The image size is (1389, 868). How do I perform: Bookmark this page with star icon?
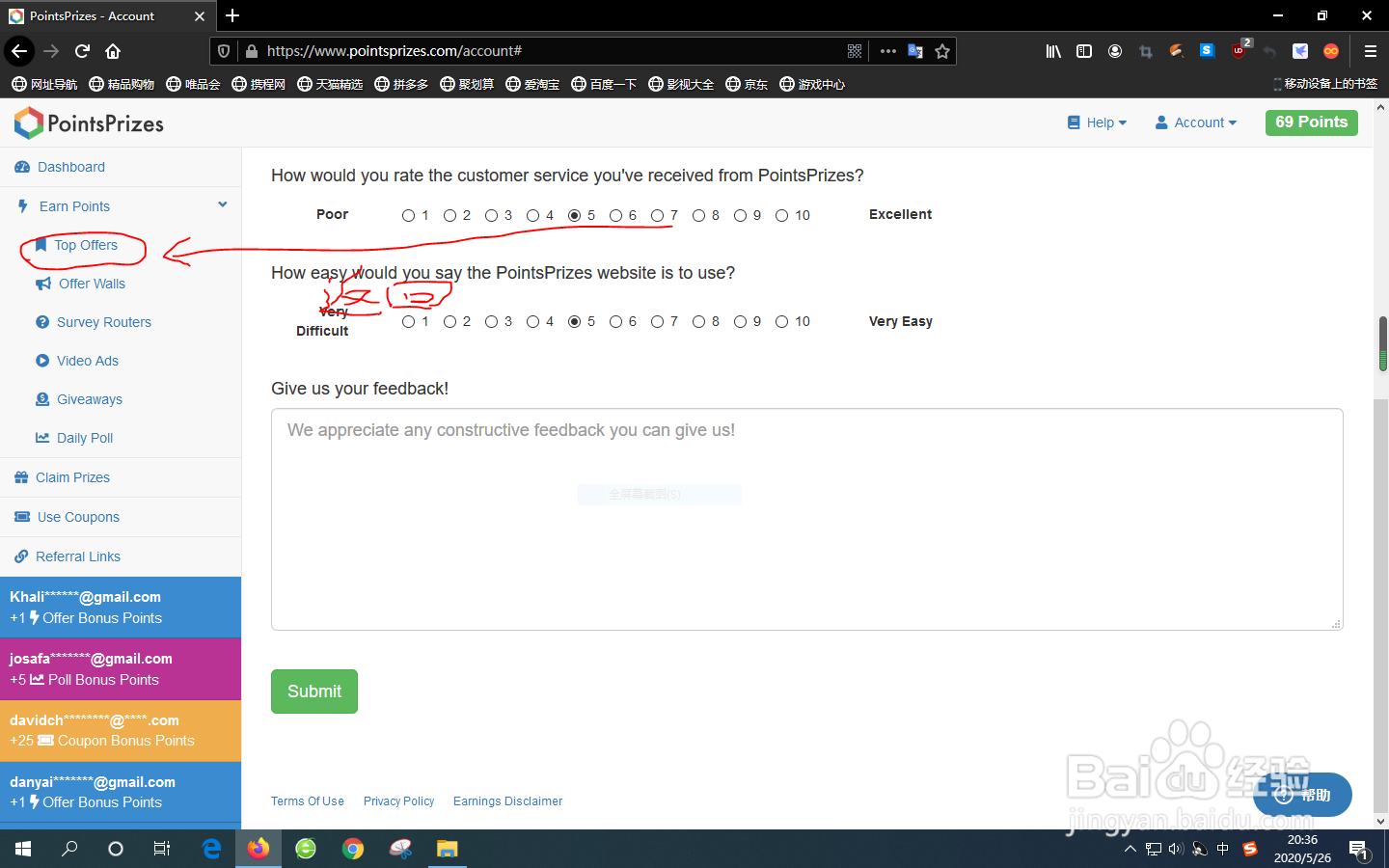pos(942,51)
